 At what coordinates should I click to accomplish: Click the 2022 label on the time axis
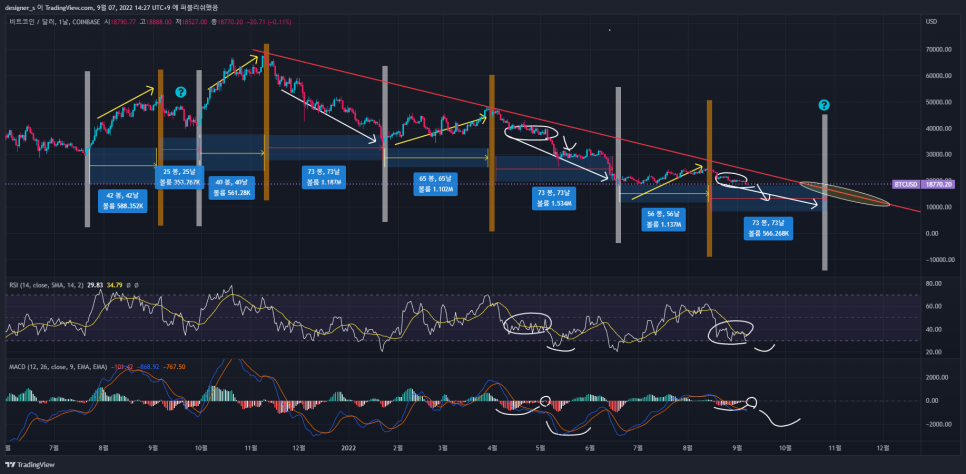[349, 446]
